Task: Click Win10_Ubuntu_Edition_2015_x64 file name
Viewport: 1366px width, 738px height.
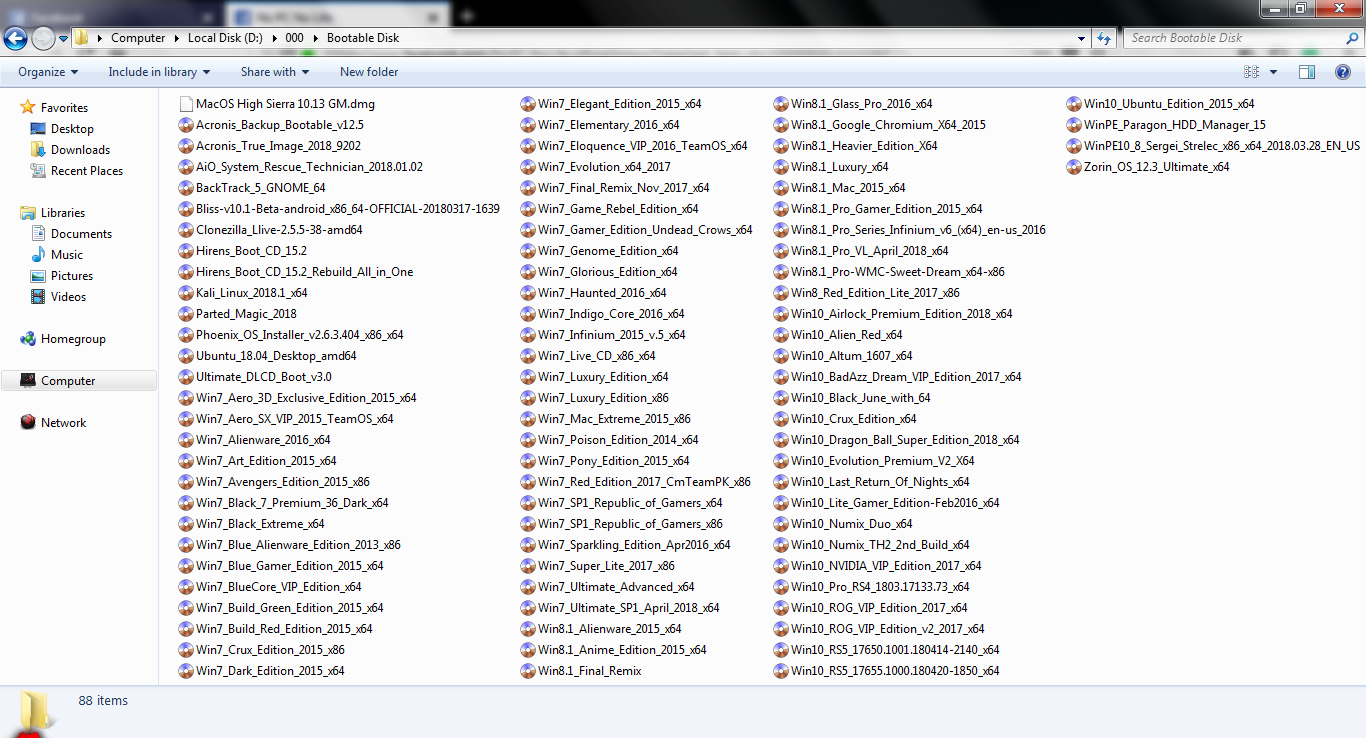Action: click(x=1169, y=104)
